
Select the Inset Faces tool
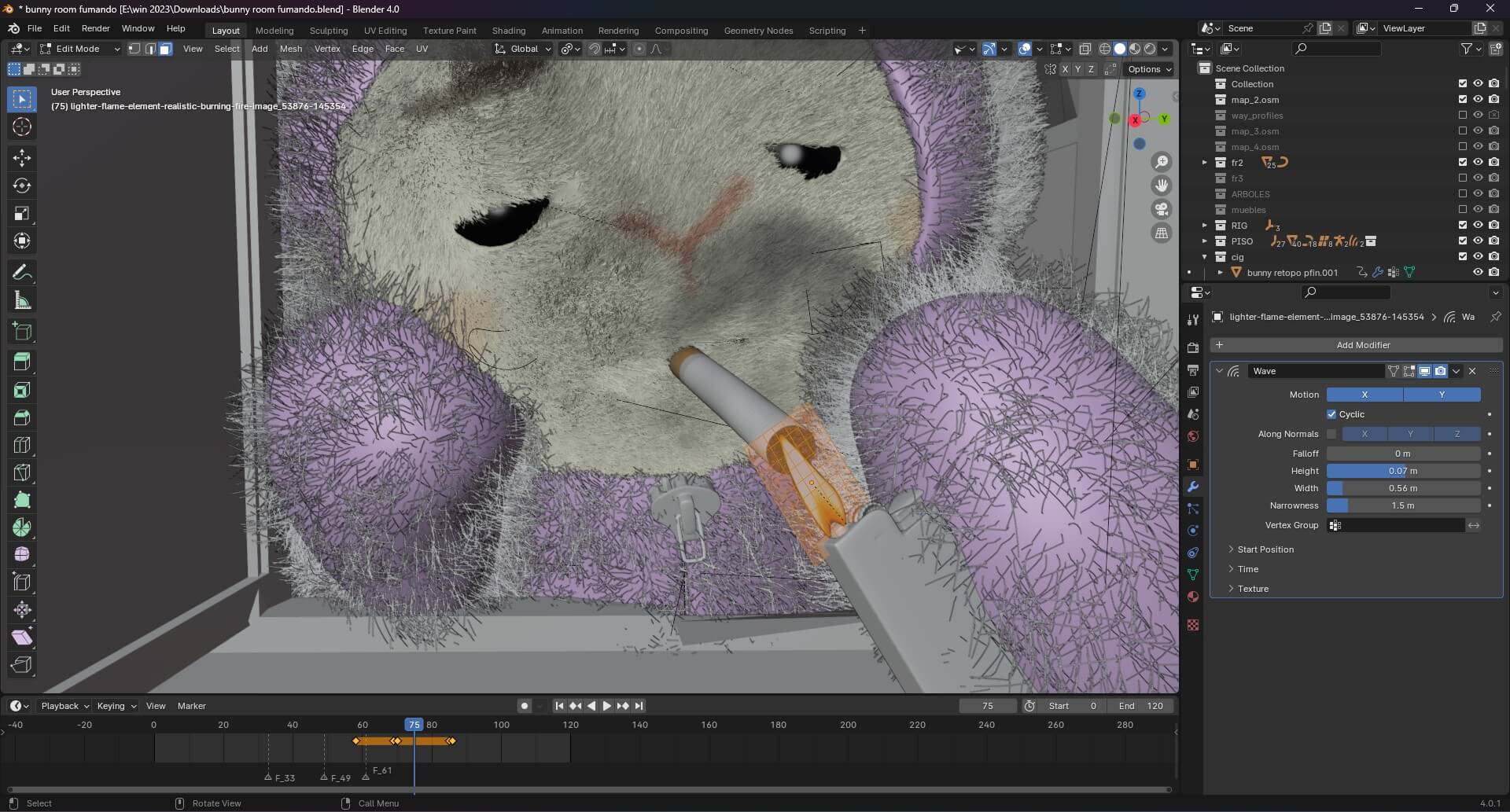pos(22,390)
